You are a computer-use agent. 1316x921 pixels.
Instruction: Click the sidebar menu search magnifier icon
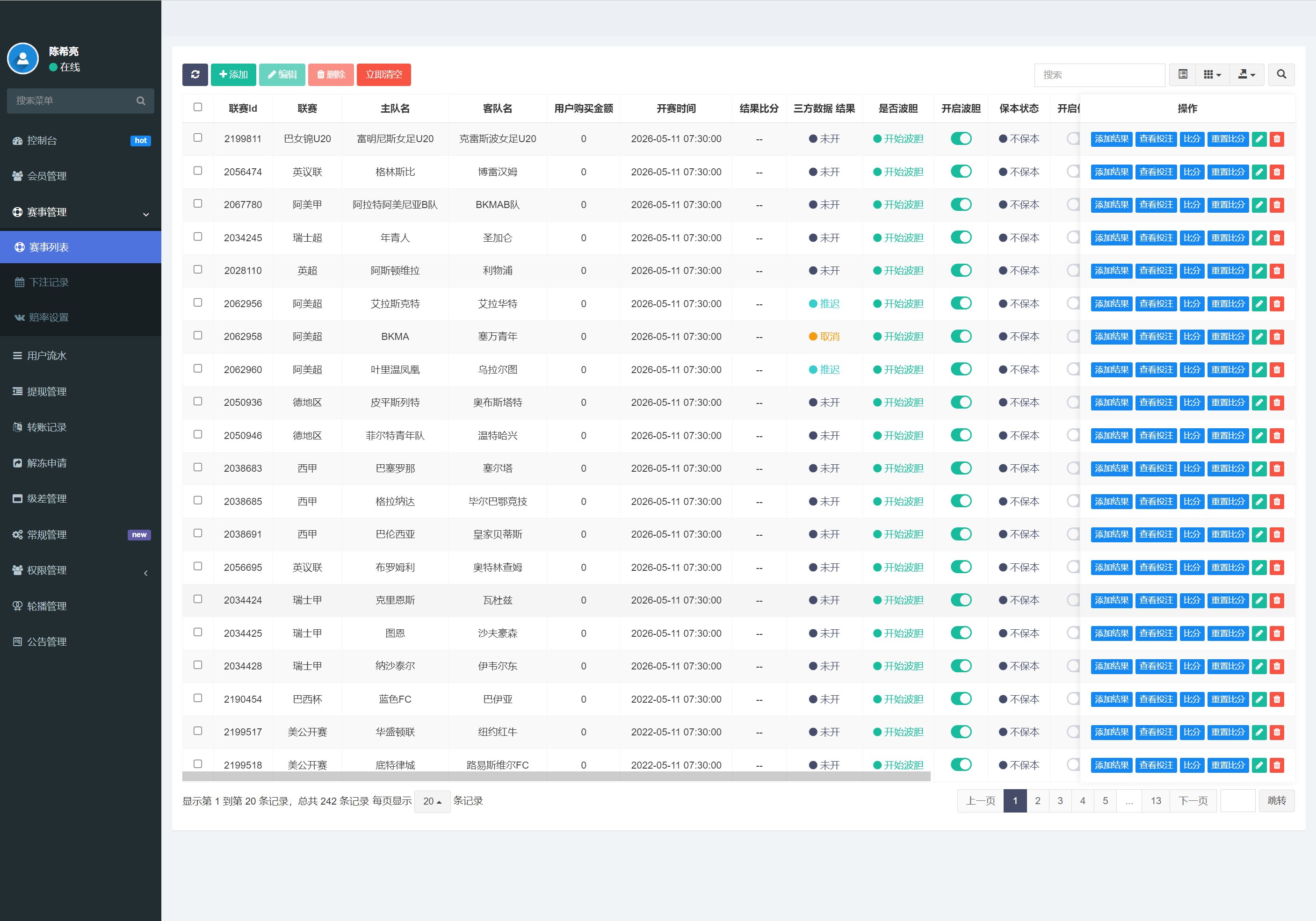click(x=140, y=101)
